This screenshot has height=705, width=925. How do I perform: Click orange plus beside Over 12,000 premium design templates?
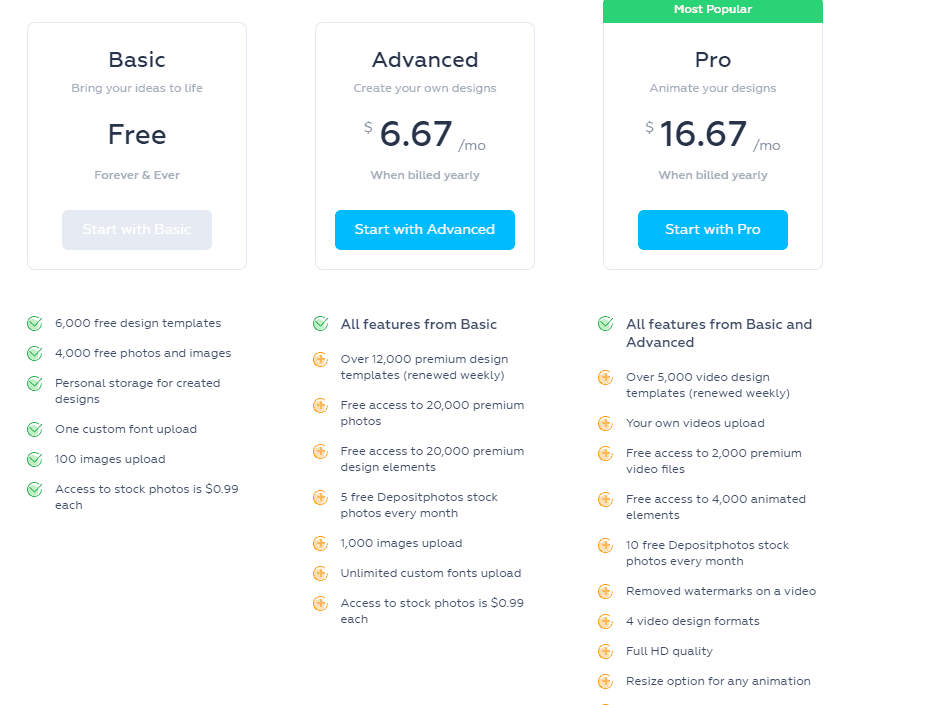tap(320, 359)
